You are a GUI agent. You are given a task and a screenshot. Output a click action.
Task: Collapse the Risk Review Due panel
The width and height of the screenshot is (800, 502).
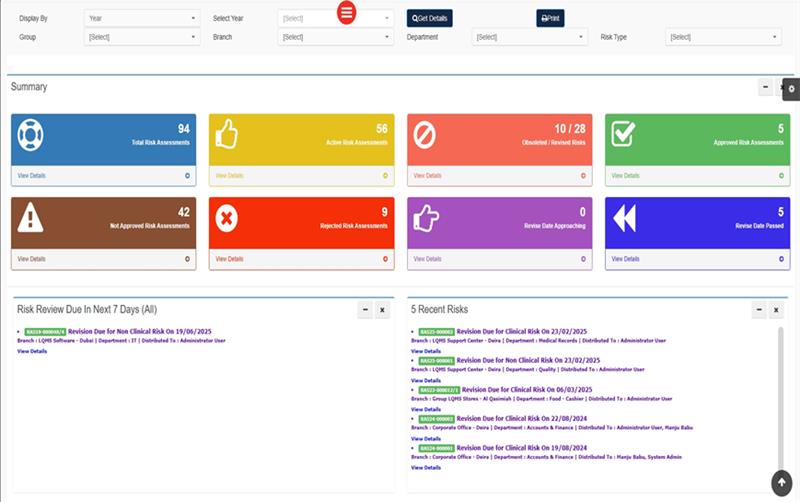click(x=365, y=310)
